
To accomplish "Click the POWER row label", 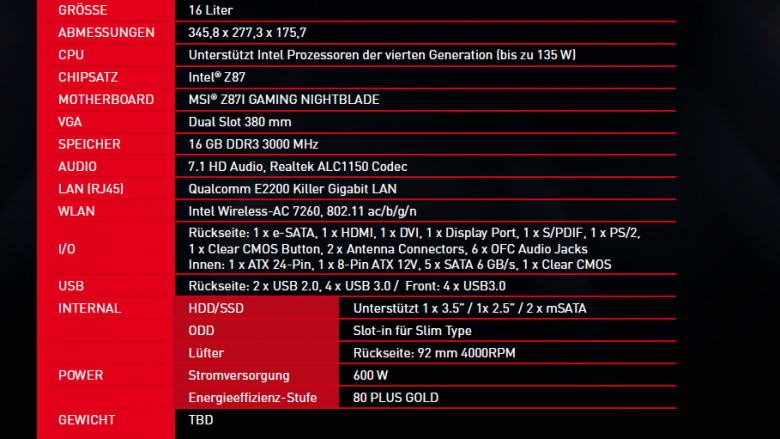I will pos(81,375).
